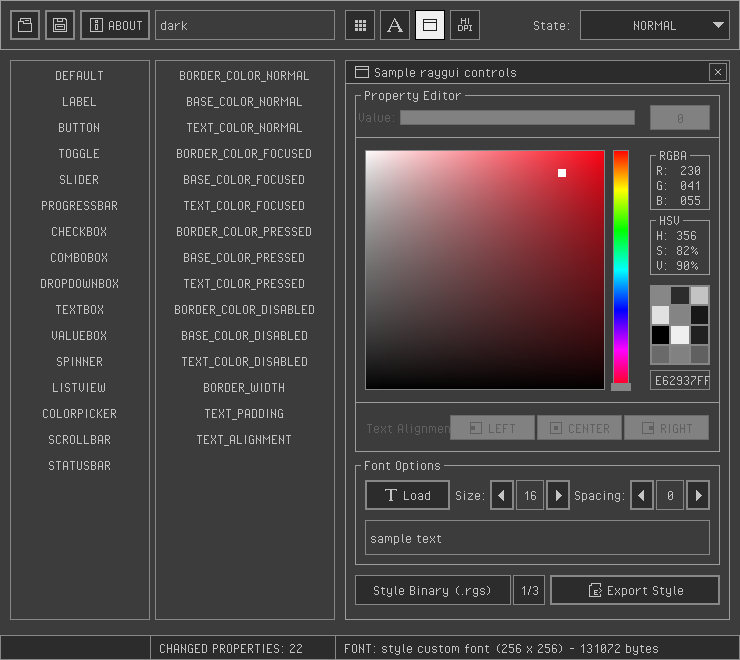The height and width of the screenshot is (660, 740).
Task: Open the ABOUT info button
Action: (x=115, y=25)
